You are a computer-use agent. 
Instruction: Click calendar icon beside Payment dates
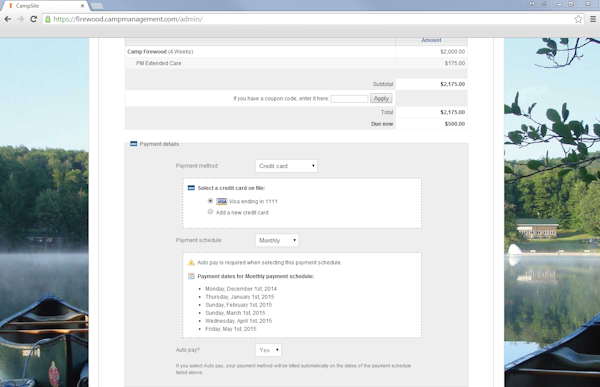pos(191,276)
